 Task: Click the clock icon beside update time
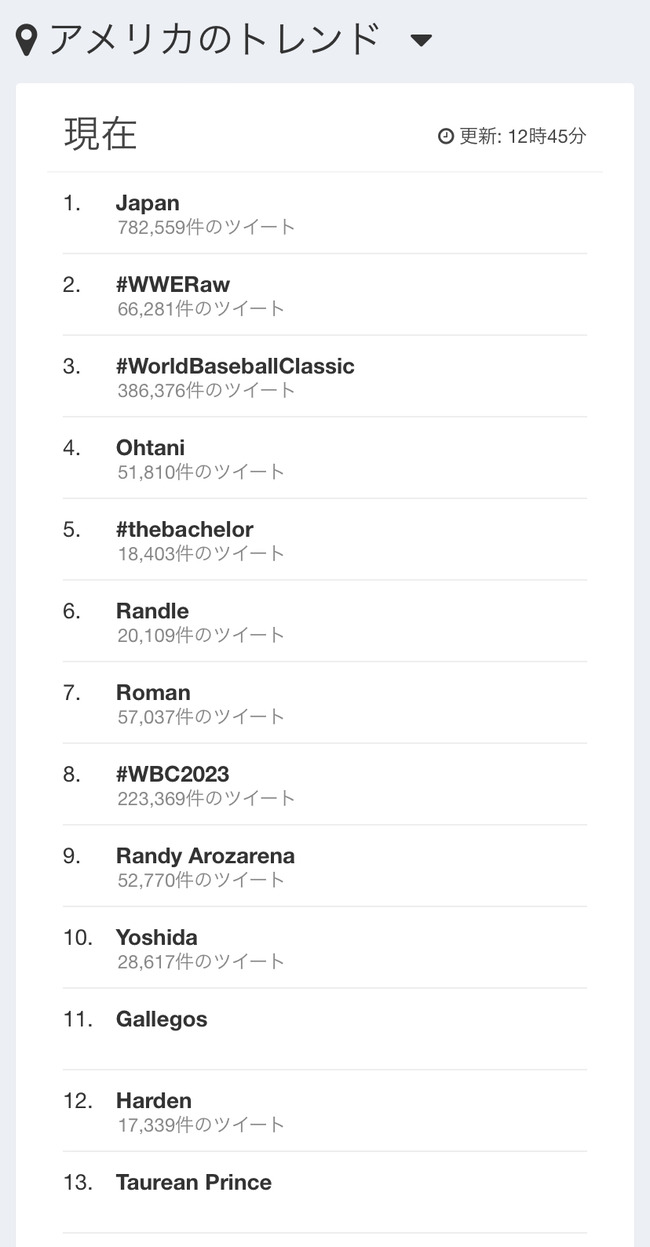446,136
